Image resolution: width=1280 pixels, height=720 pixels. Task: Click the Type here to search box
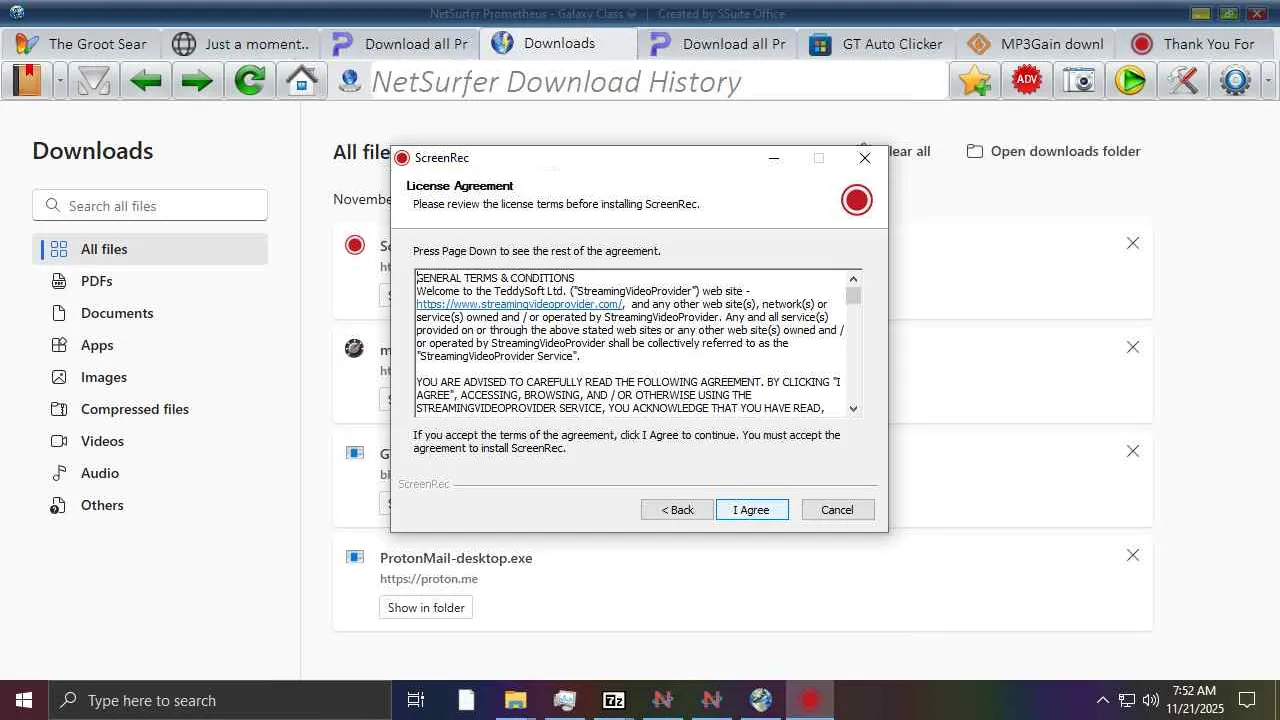(x=220, y=700)
